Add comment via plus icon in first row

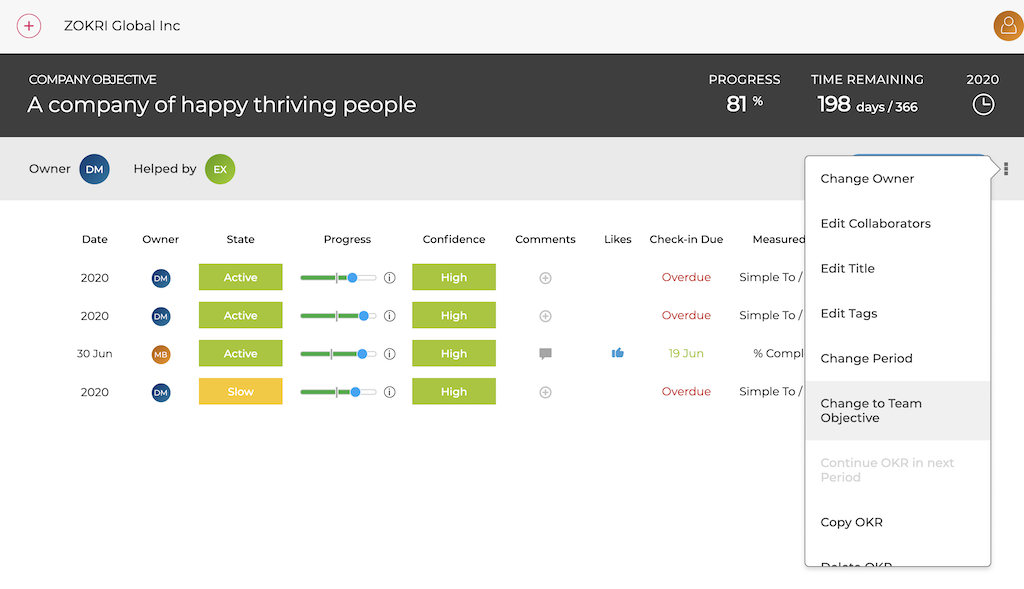(x=545, y=278)
